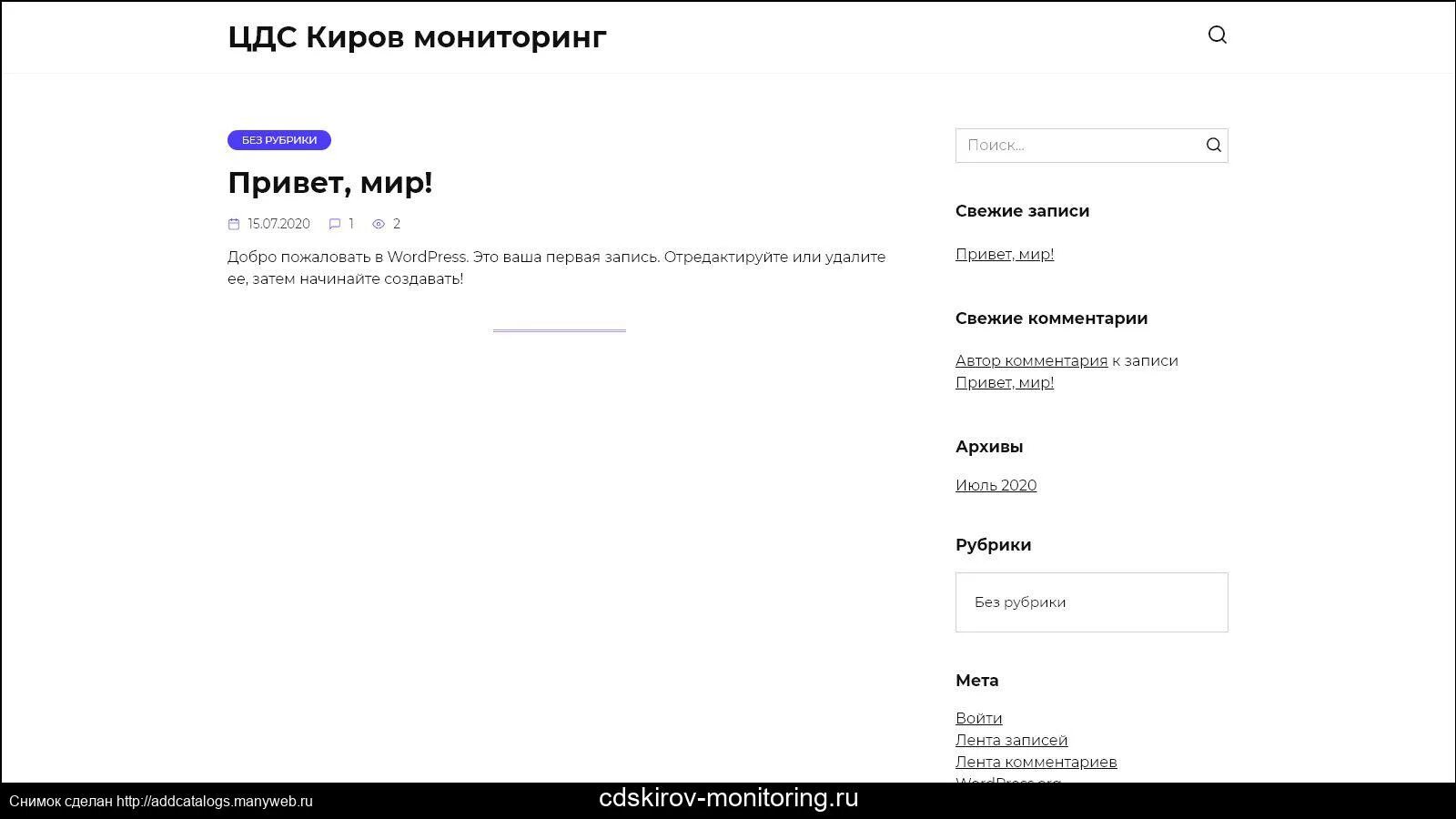Open the post title Привет, мир!

coord(330,183)
